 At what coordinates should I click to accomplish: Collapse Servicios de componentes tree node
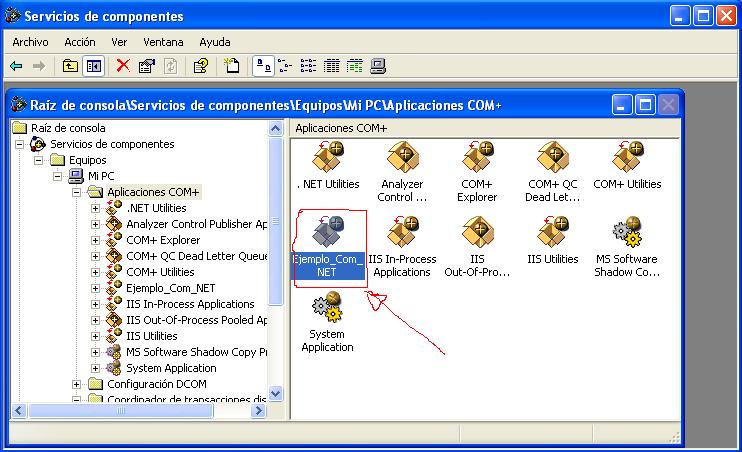pyautogui.click(x=19, y=144)
